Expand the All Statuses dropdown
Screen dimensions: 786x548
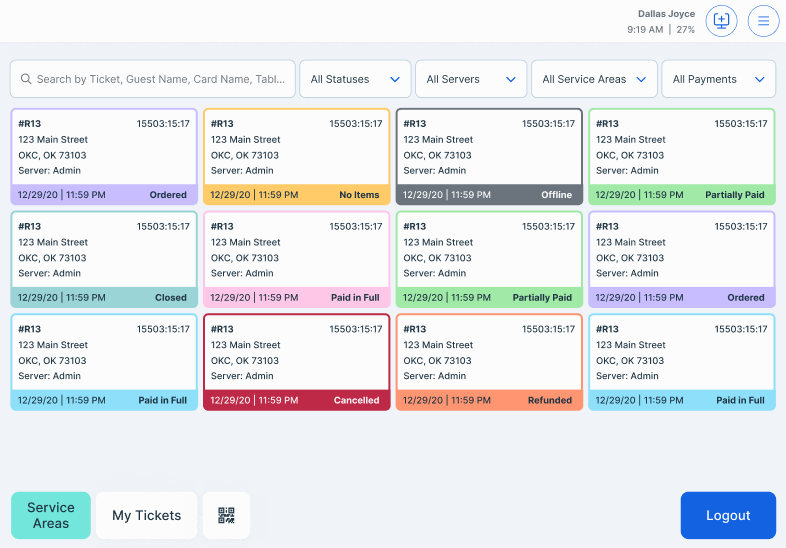(355, 79)
